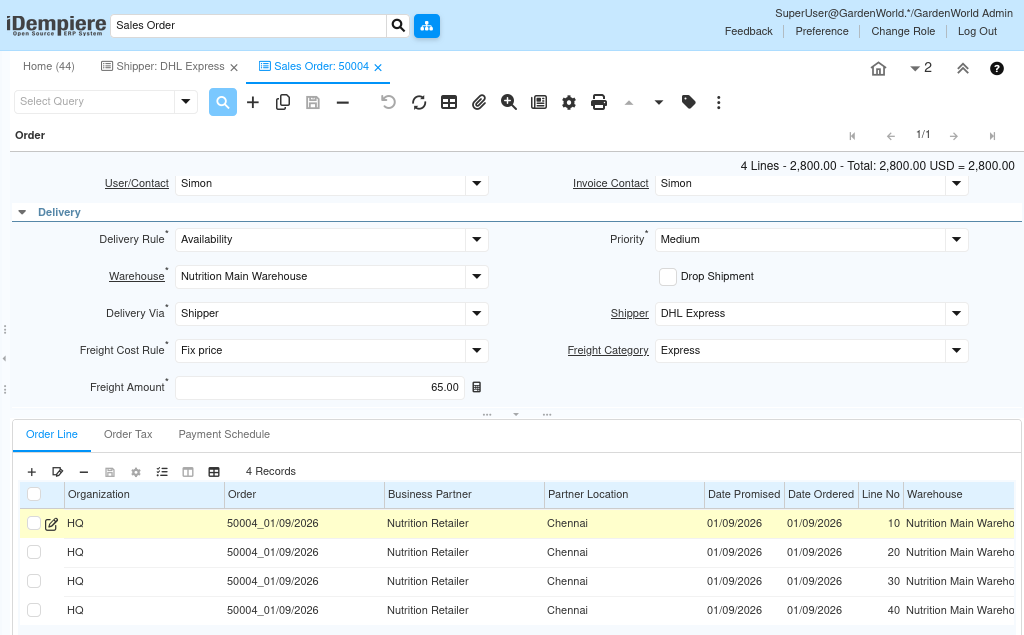The image size is (1024, 635).
Task: Click the Home icon at top right
Action: click(x=878, y=68)
